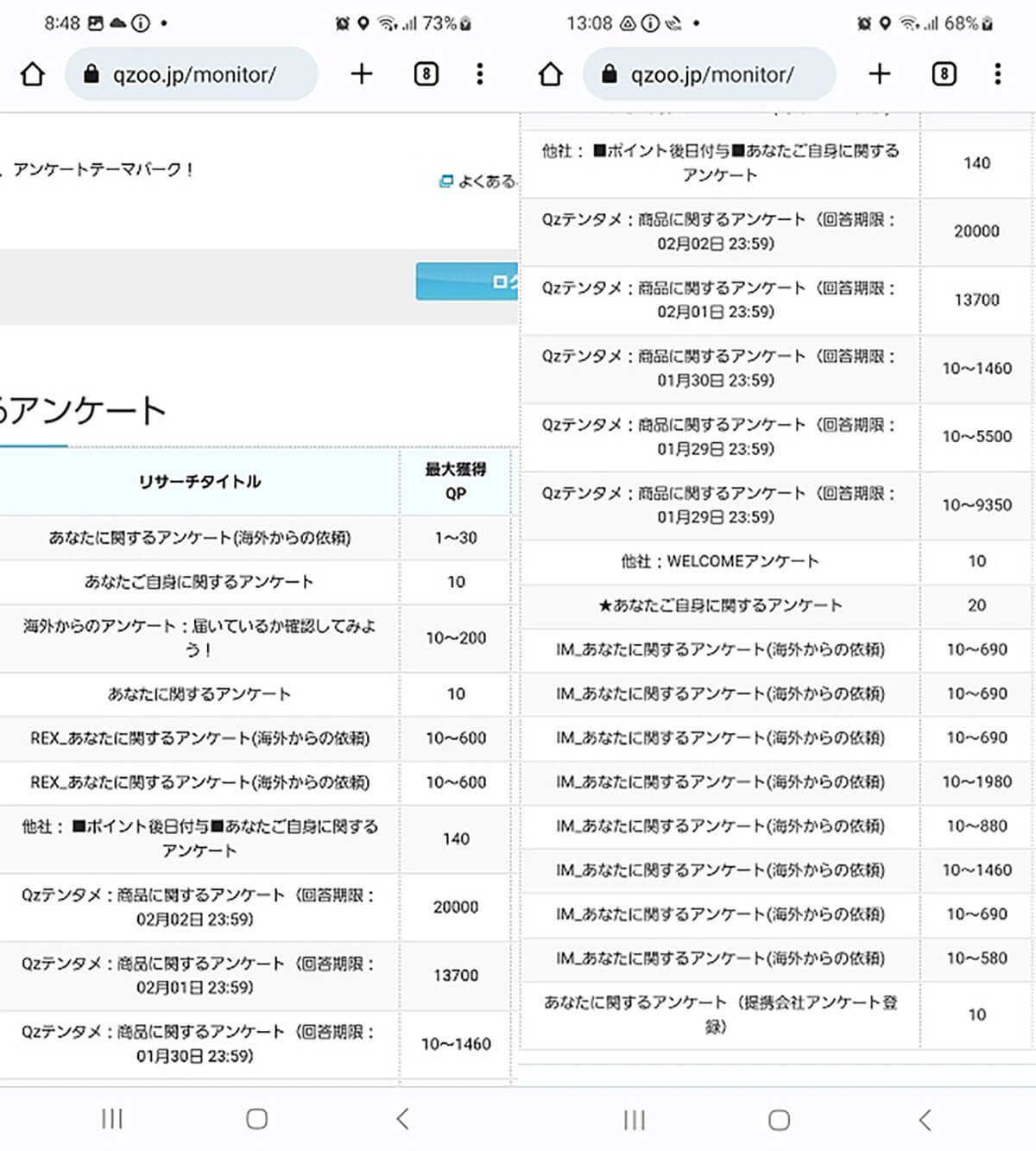
Task: Tap alarm icon in right status bar
Action: pos(864,23)
